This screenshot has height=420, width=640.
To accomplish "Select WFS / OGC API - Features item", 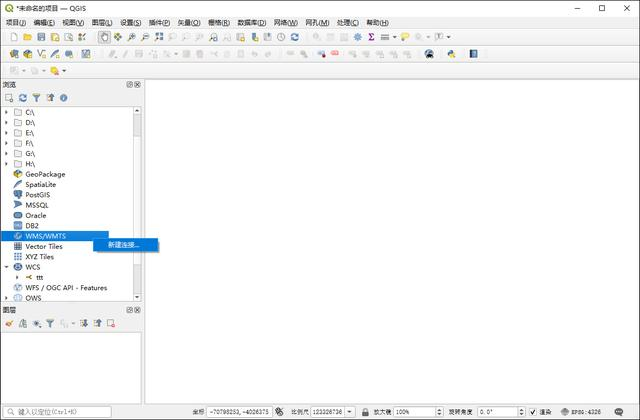I will (66, 288).
